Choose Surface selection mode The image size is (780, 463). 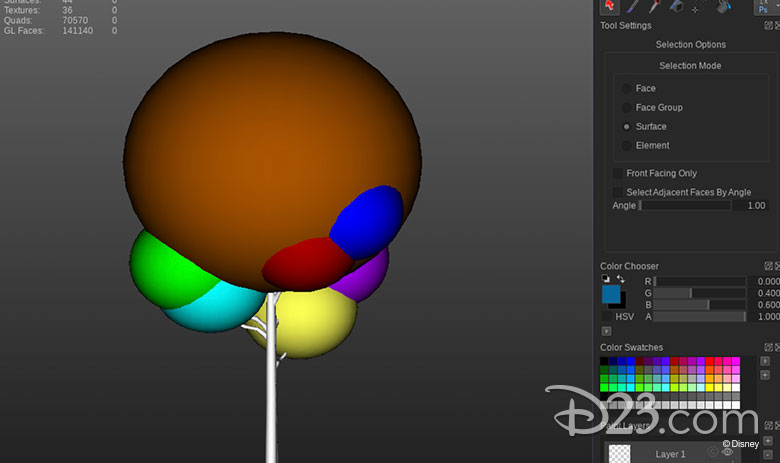click(x=627, y=126)
